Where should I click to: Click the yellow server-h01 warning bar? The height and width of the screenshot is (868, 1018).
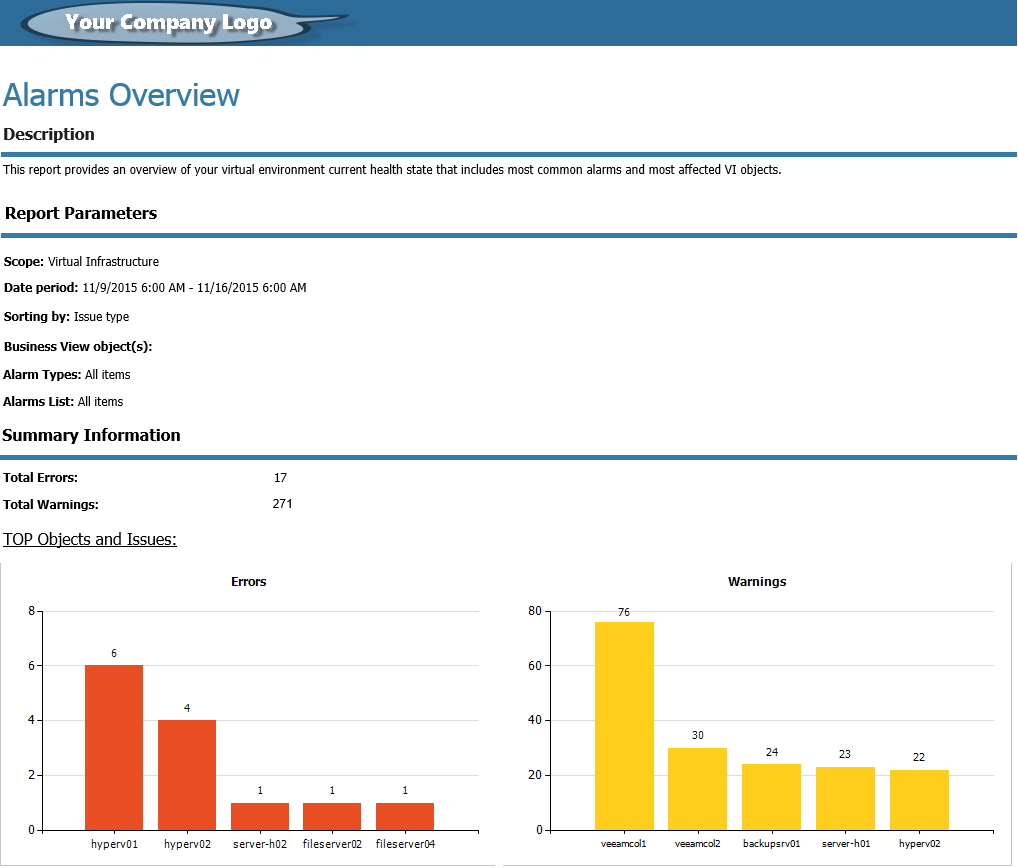point(845,799)
